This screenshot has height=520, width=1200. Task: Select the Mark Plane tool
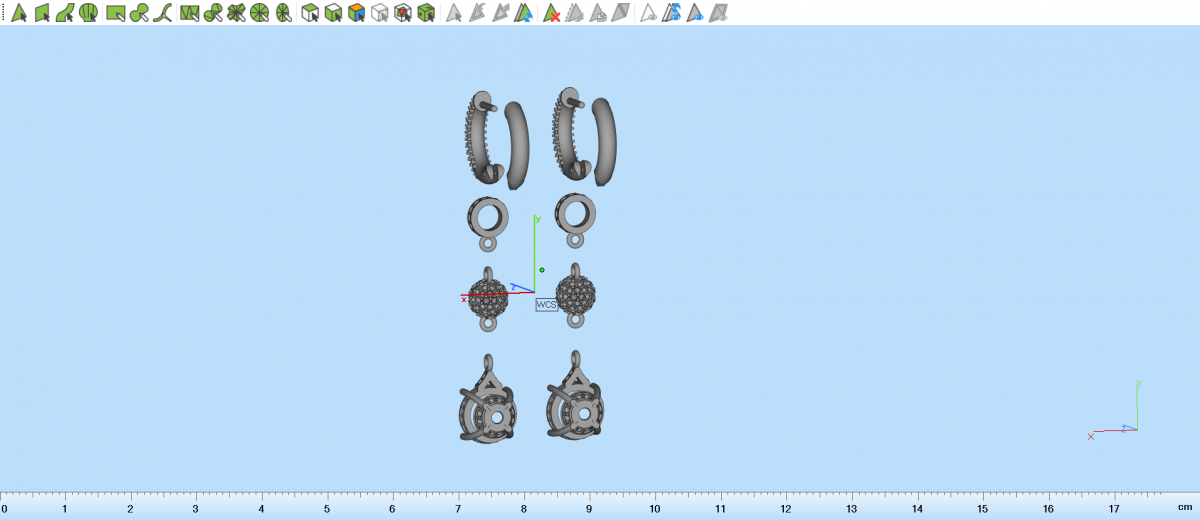tap(42, 13)
